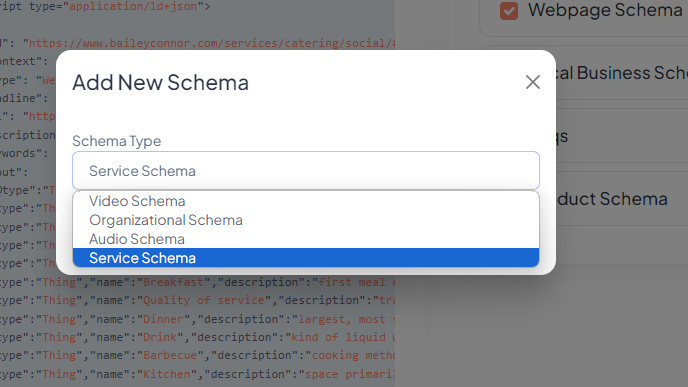Screen dimensions: 688x387
Task: Click the Quality of service code line
Action: 197,301
